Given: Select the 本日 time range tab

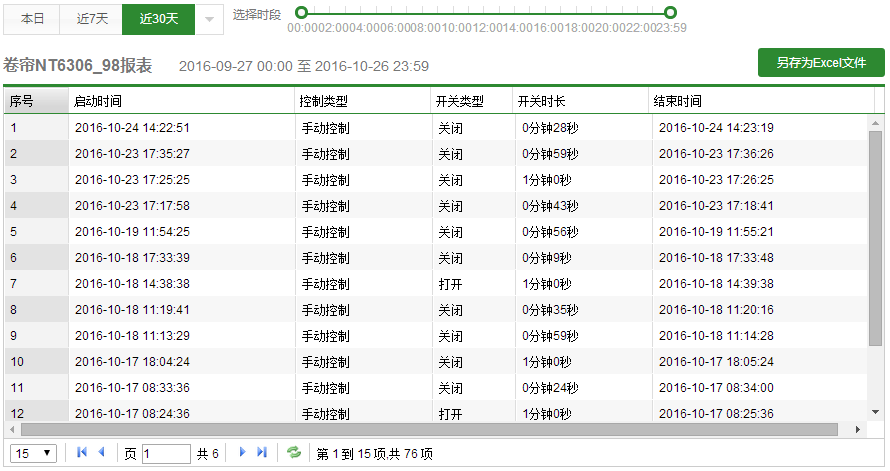Looking at the screenshot, I should [33, 18].
